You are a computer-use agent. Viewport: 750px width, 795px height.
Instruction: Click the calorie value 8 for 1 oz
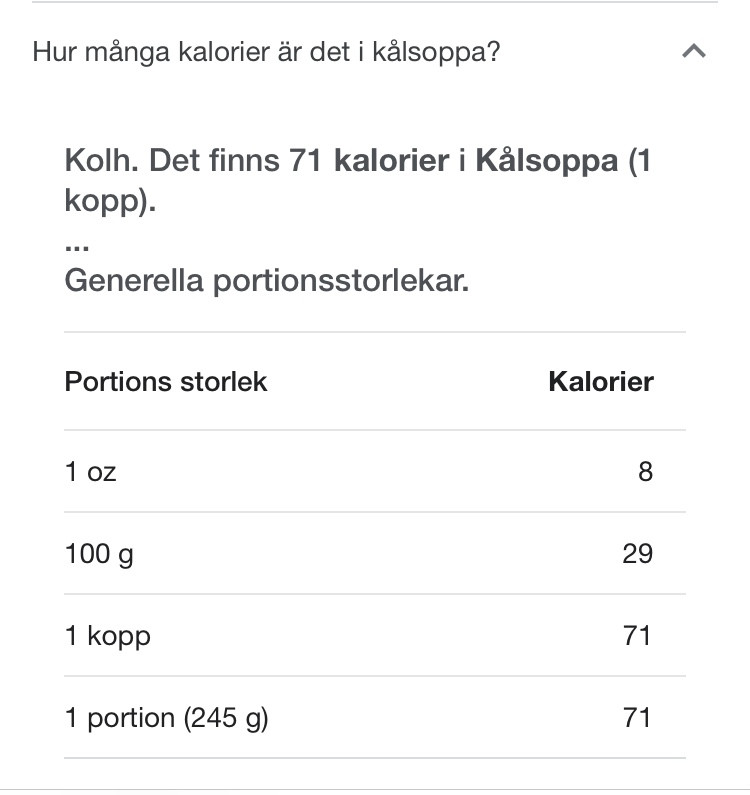[x=645, y=472]
